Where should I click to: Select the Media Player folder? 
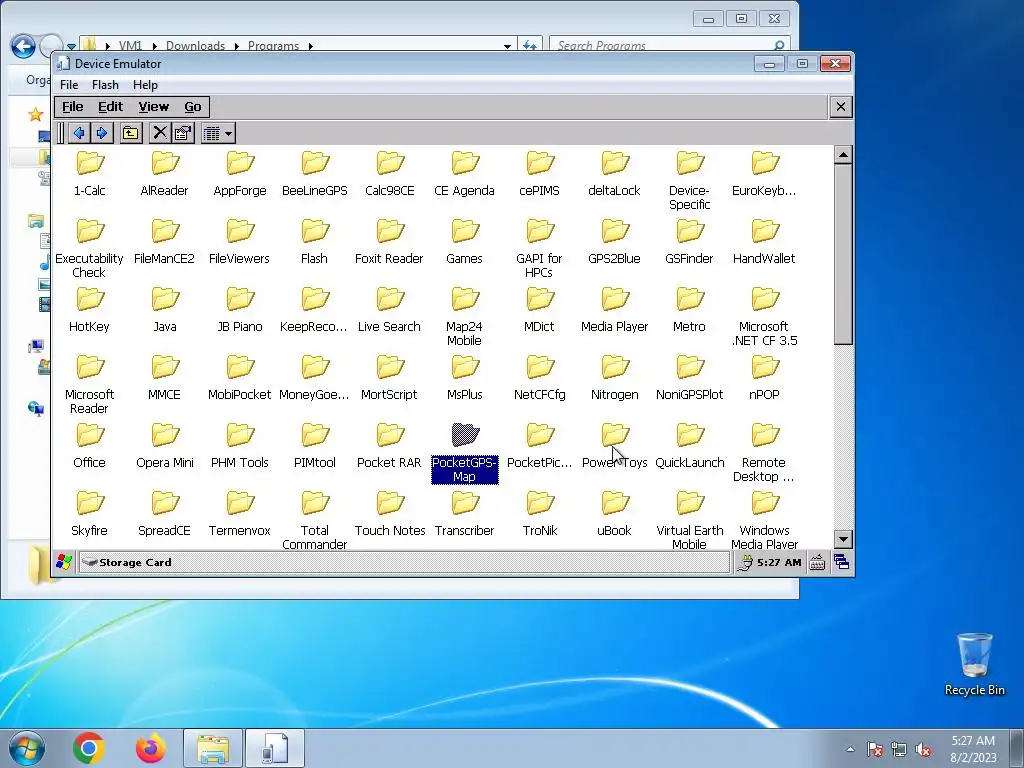[x=615, y=309]
